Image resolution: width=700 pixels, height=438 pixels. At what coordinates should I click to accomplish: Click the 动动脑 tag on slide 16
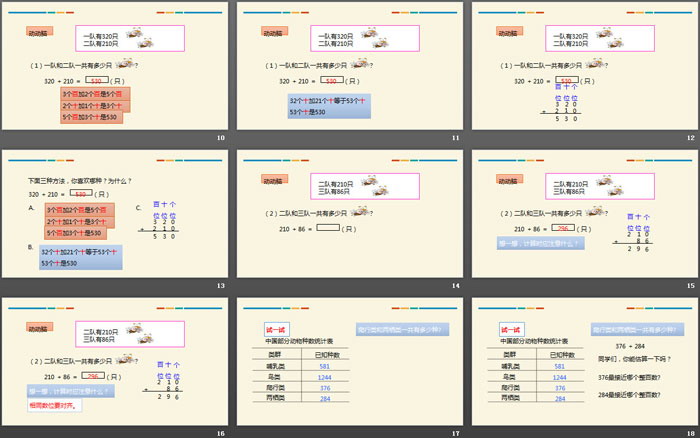pos(39,328)
